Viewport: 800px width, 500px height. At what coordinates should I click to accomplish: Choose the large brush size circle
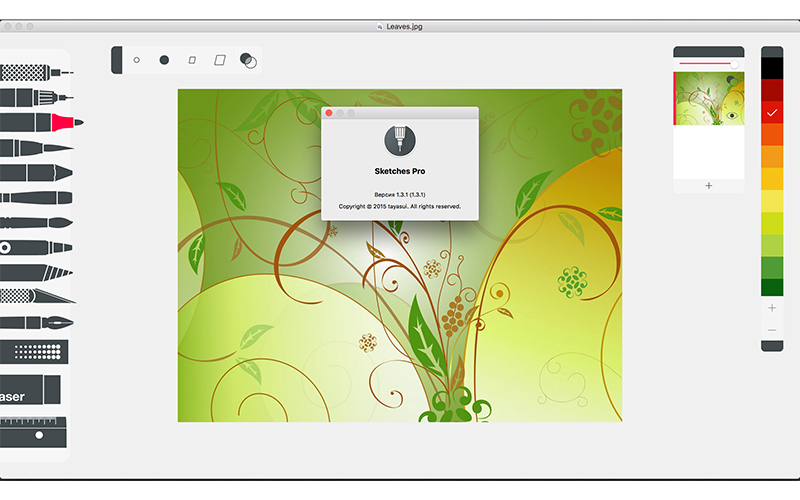164,60
